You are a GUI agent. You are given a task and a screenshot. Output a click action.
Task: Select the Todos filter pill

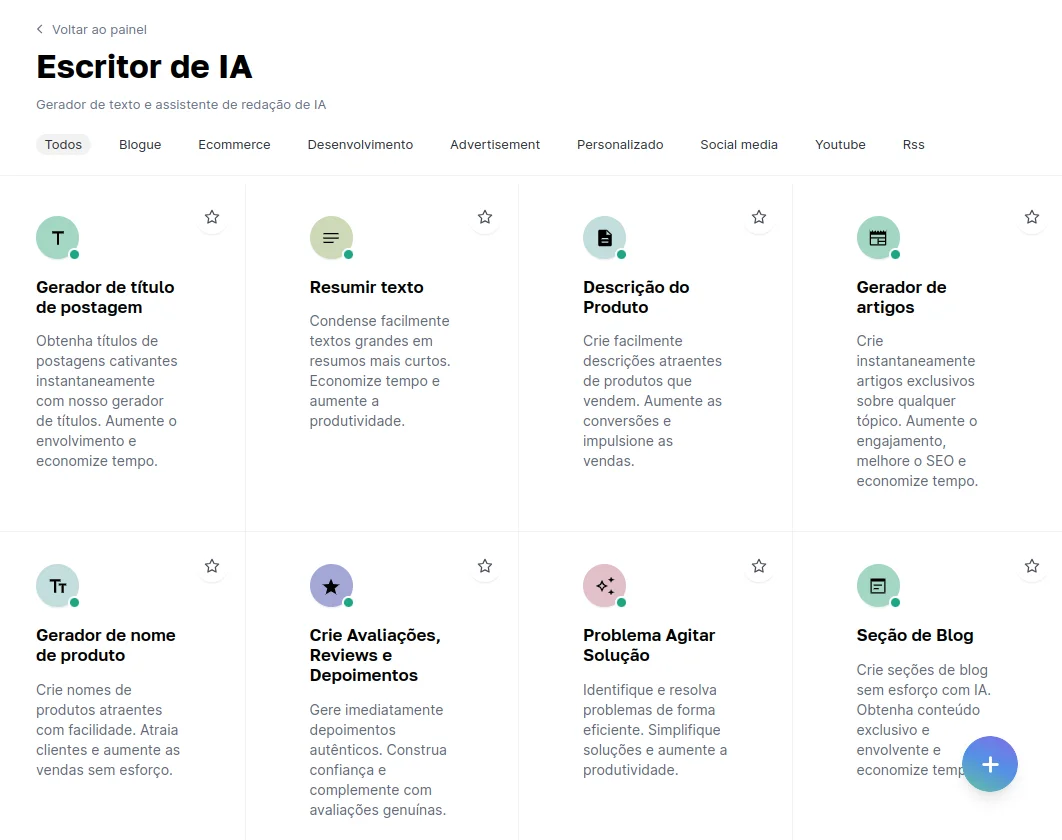[x=63, y=145]
